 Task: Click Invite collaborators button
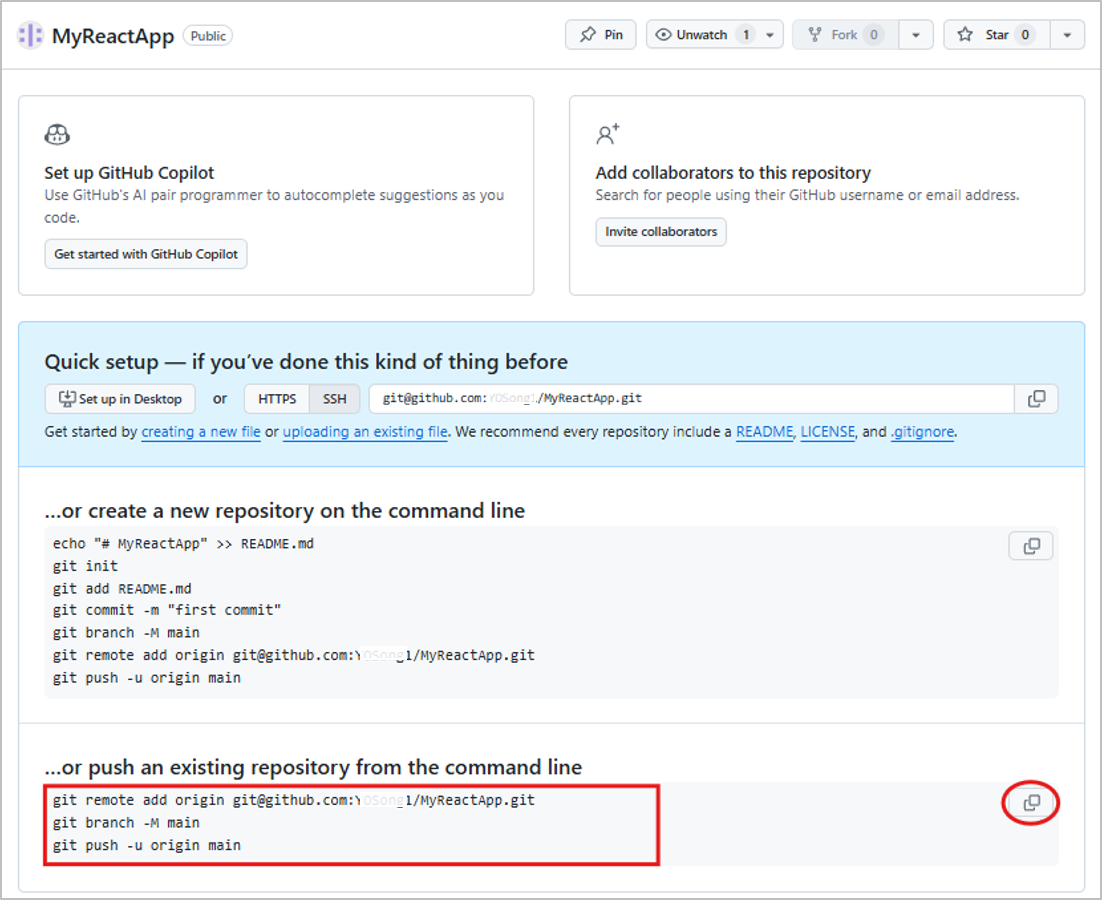tap(661, 231)
